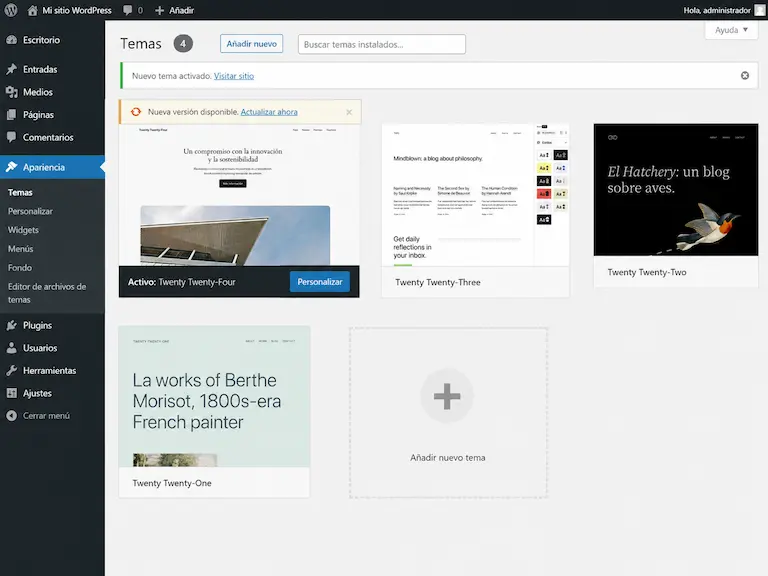Click the Cerrar menú collapse arrow icon
Viewport: 768px width, 576px height.
pyautogui.click(x=12, y=415)
